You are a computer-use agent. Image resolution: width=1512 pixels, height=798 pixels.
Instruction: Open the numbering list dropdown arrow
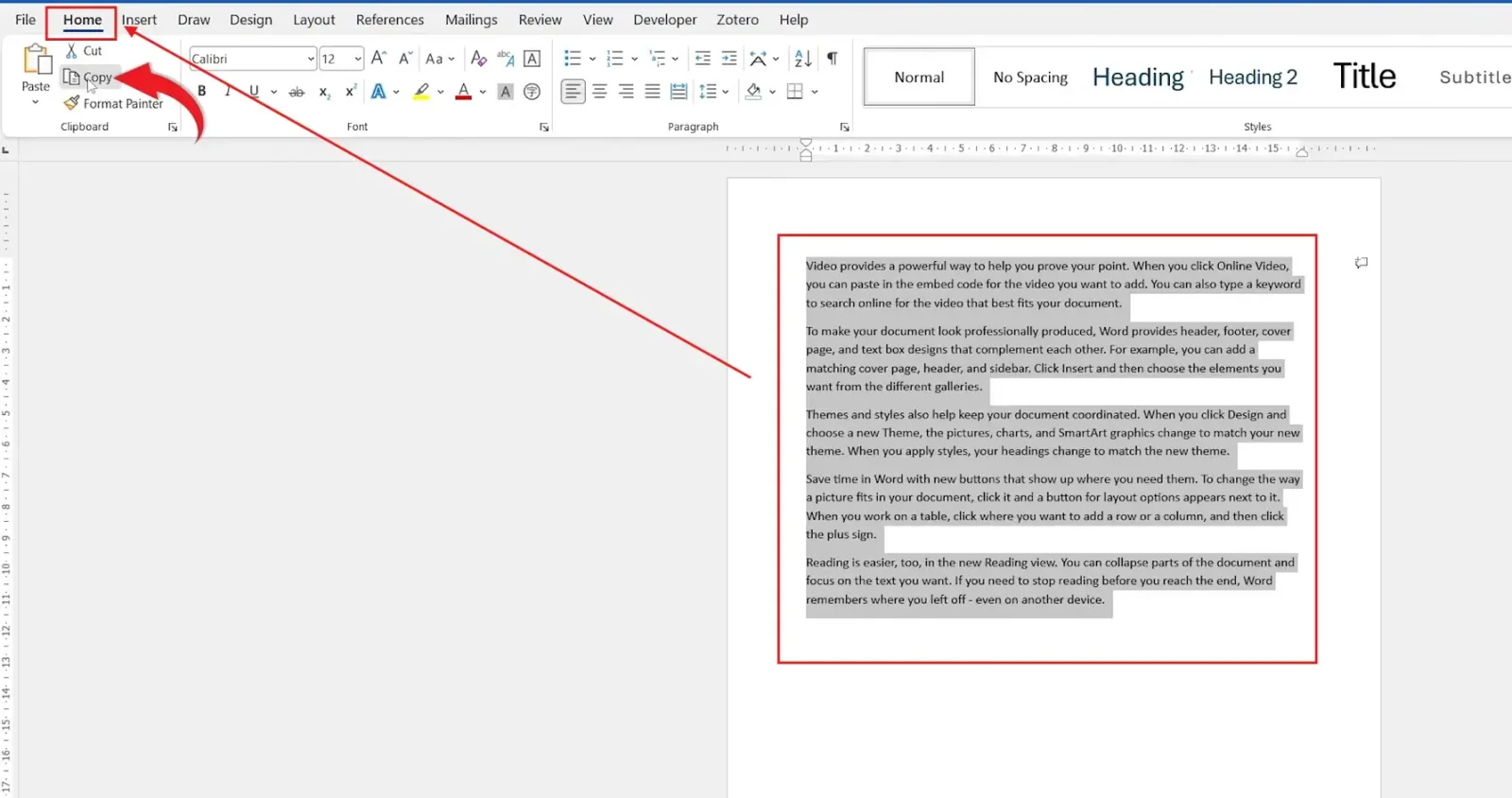tap(634, 59)
